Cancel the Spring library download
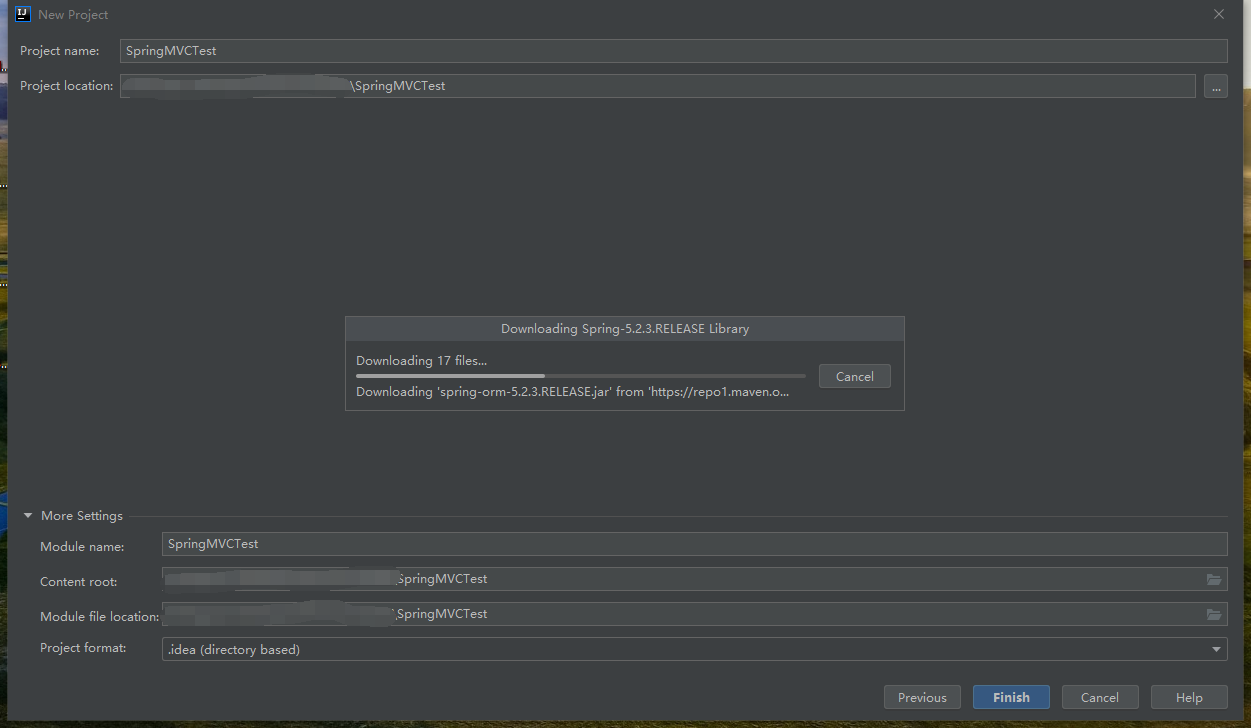The image size is (1251, 728). [x=854, y=376]
